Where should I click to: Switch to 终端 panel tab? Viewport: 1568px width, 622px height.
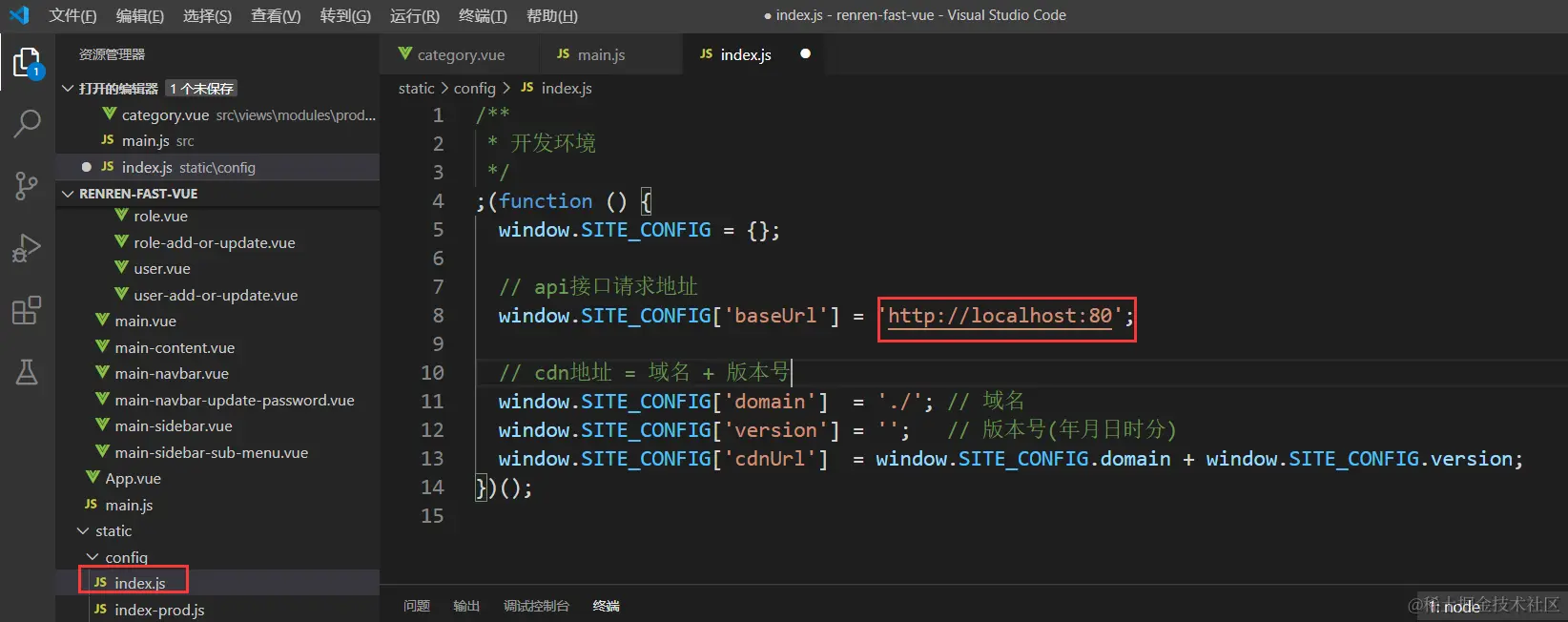coord(606,606)
